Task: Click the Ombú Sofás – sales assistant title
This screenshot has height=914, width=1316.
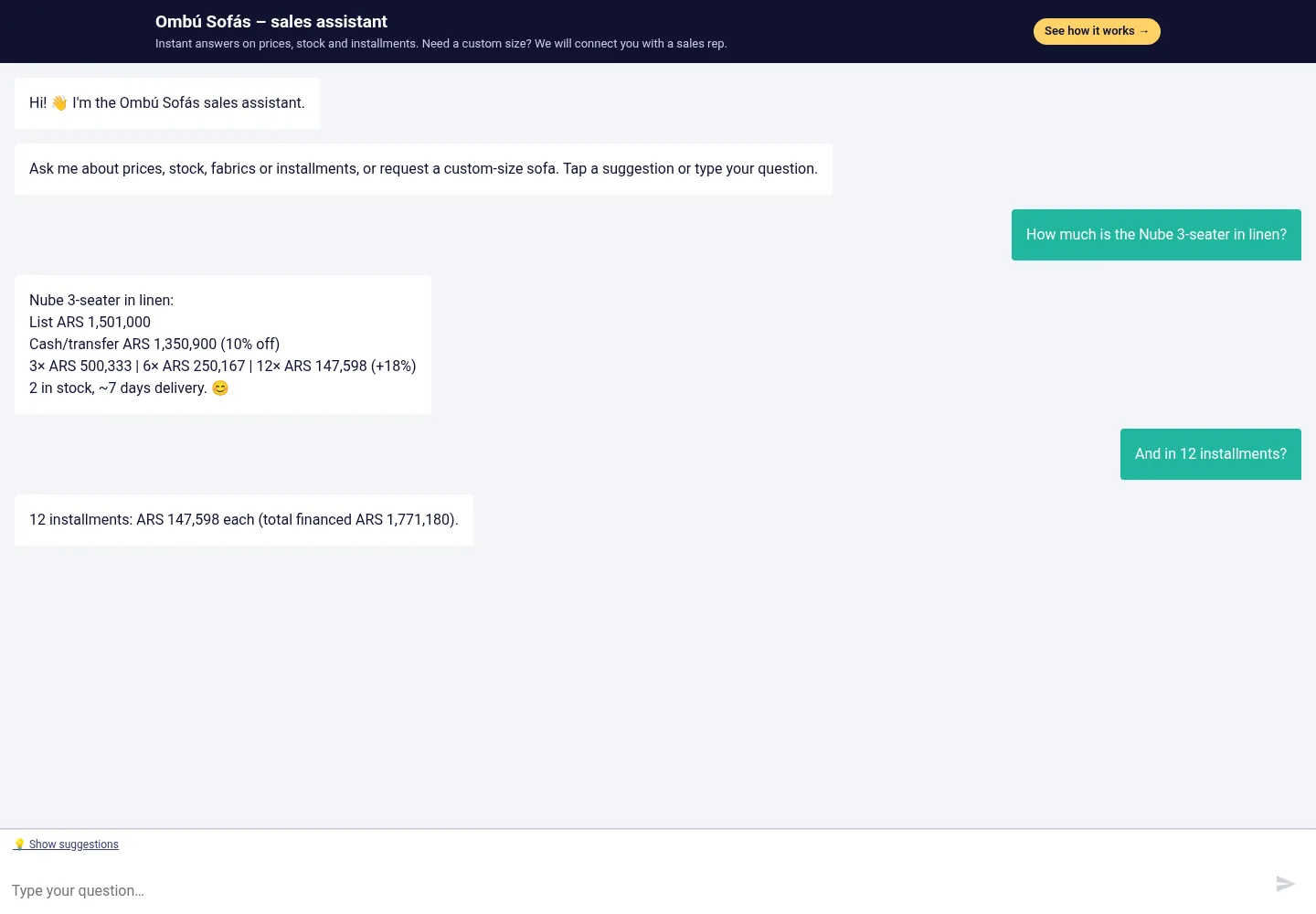Action: (271, 22)
